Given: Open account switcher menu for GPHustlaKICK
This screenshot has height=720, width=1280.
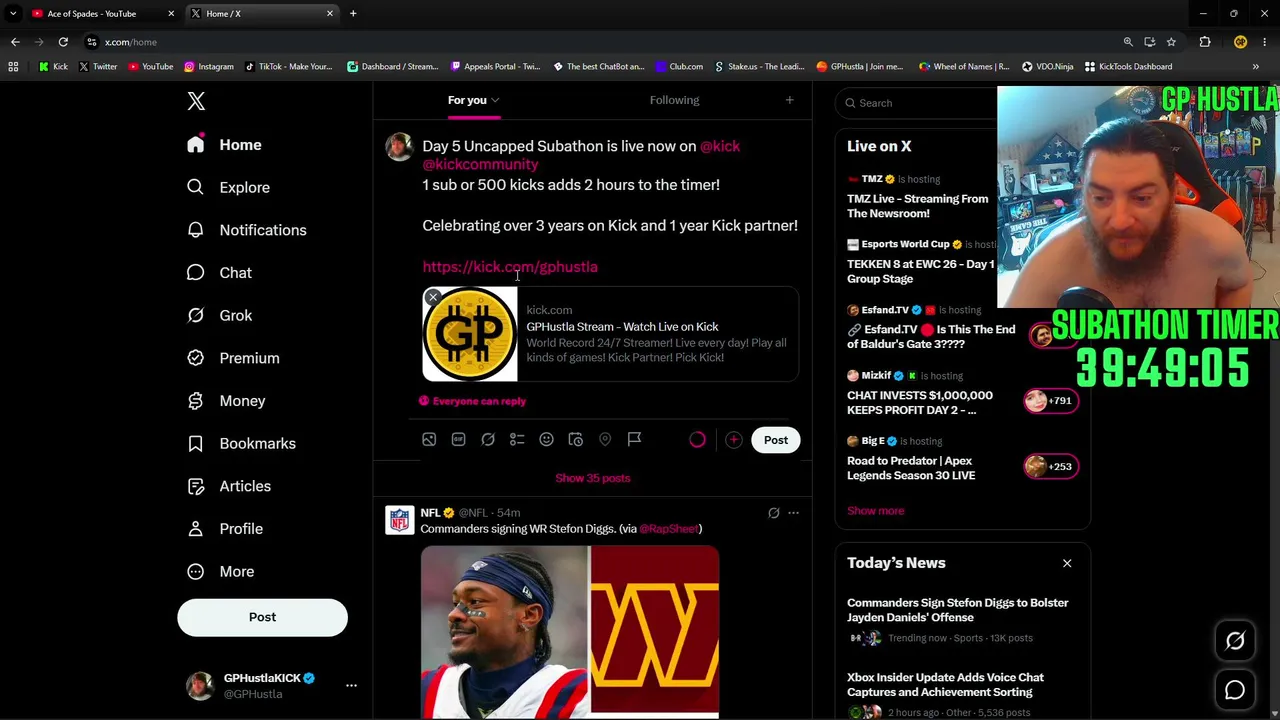Looking at the screenshot, I should pyautogui.click(x=351, y=685).
